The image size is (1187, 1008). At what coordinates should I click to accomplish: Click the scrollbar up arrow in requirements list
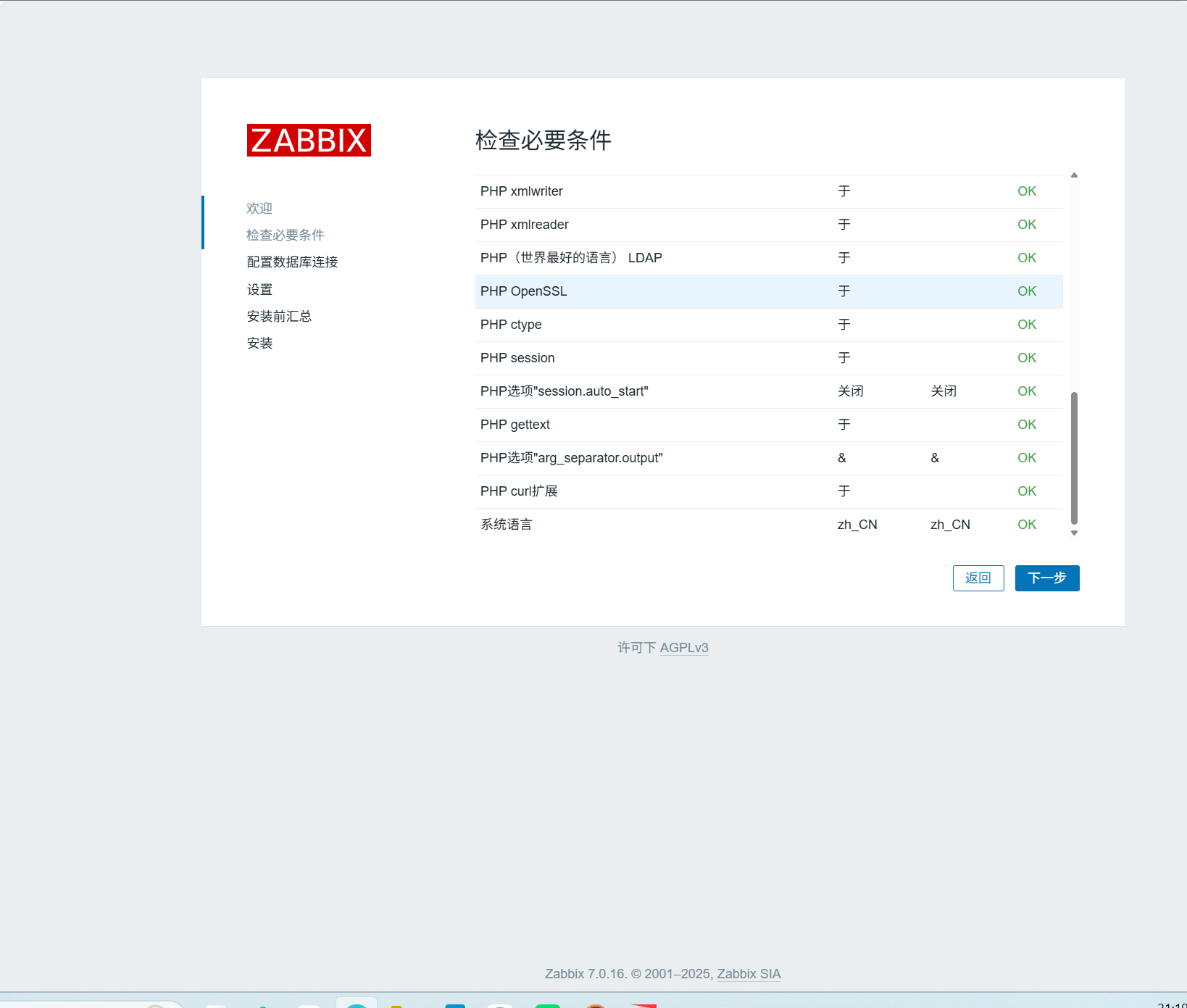click(x=1075, y=175)
